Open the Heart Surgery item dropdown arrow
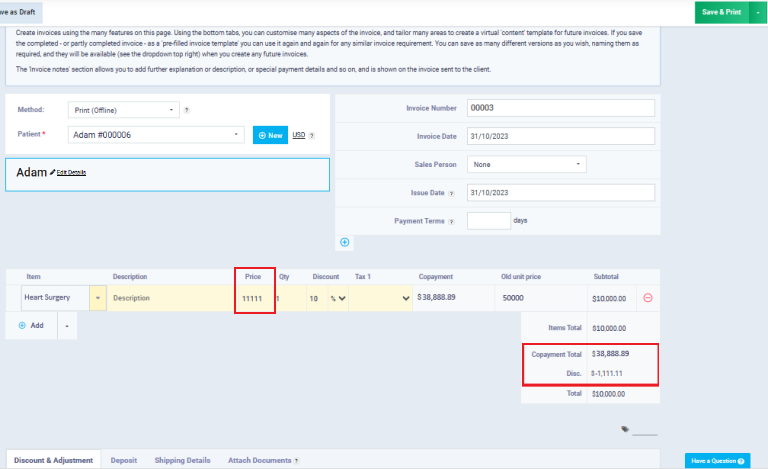Viewport: 768px width, 469px height. click(x=98, y=298)
